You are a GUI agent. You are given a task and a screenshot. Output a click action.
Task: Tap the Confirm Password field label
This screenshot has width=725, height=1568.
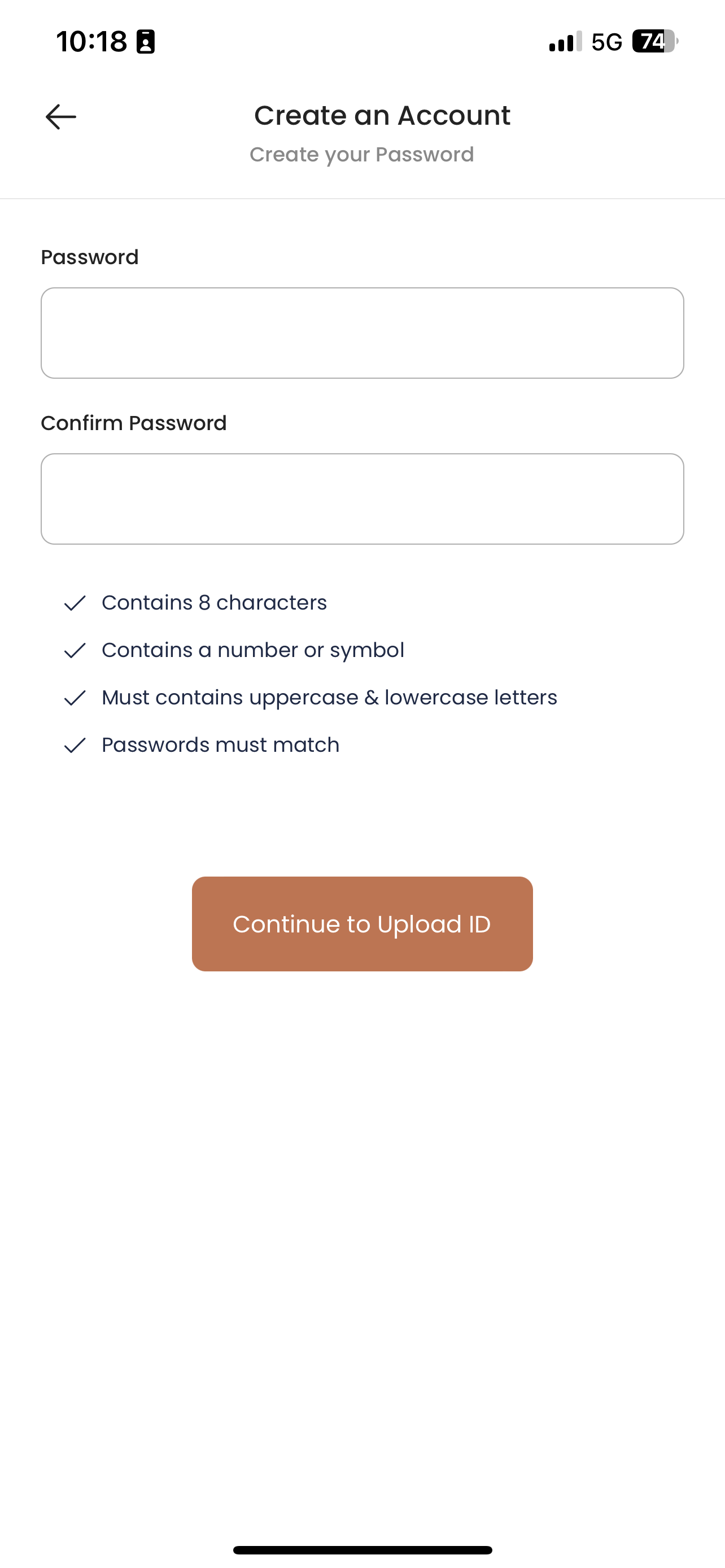pyautogui.click(x=133, y=423)
